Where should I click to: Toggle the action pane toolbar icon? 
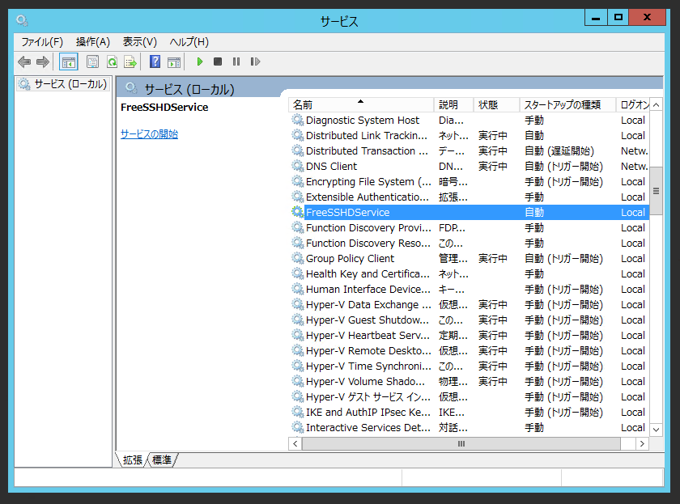tap(174, 62)
